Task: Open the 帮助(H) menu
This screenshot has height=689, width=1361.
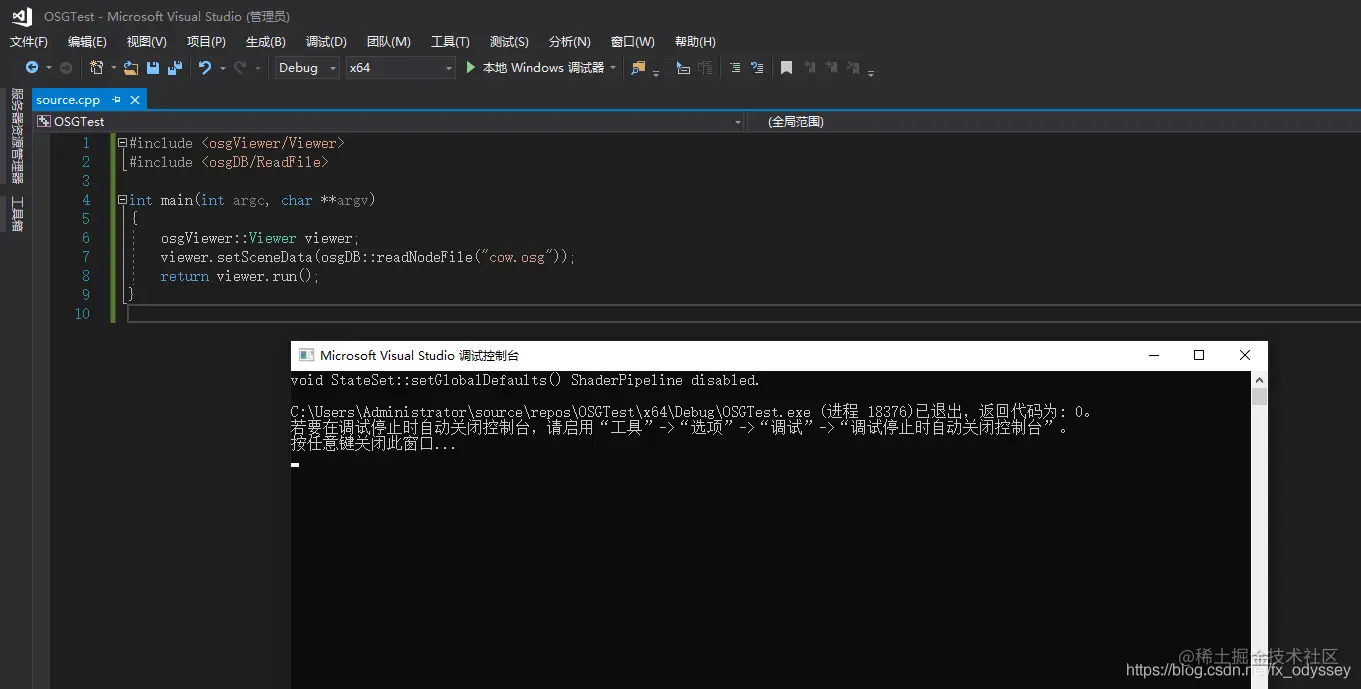Action: [x=695, y=41]
